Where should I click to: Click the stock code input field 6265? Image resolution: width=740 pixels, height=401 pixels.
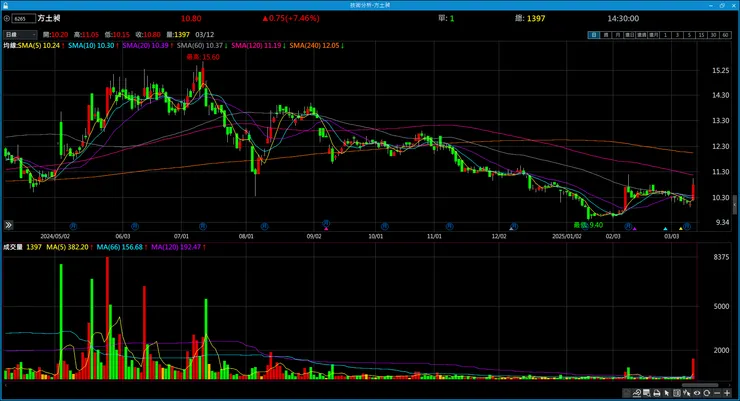[23, 18]
